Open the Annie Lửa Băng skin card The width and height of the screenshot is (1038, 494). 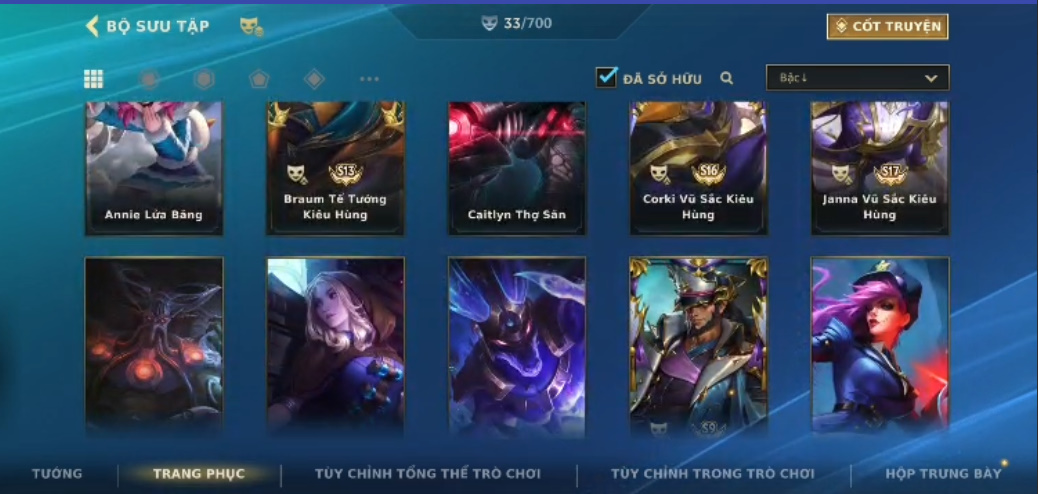[x=154, y=168]
